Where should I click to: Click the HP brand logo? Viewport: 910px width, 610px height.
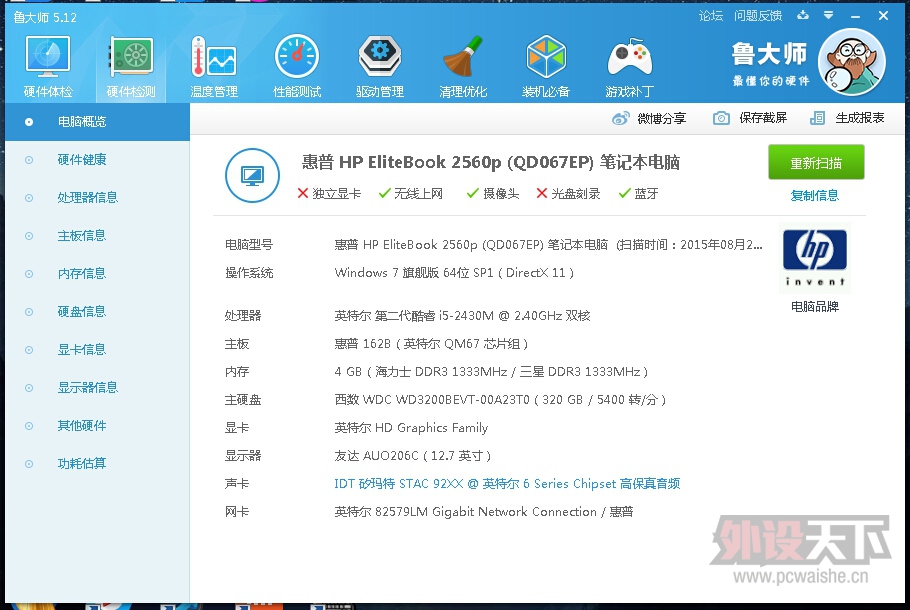tap(815, 258)
